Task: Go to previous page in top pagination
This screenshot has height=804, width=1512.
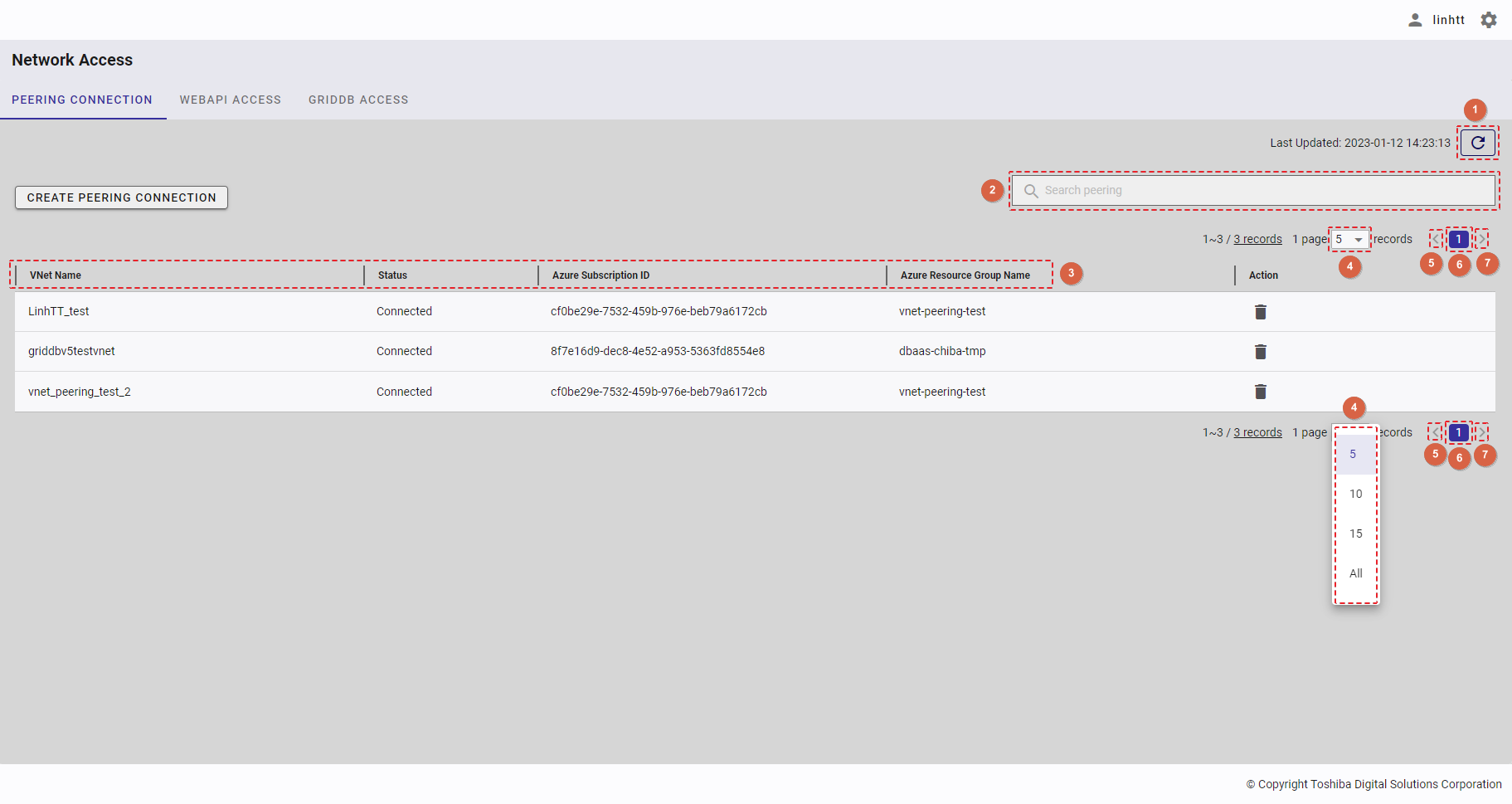Action: (x=1437, y=240)
